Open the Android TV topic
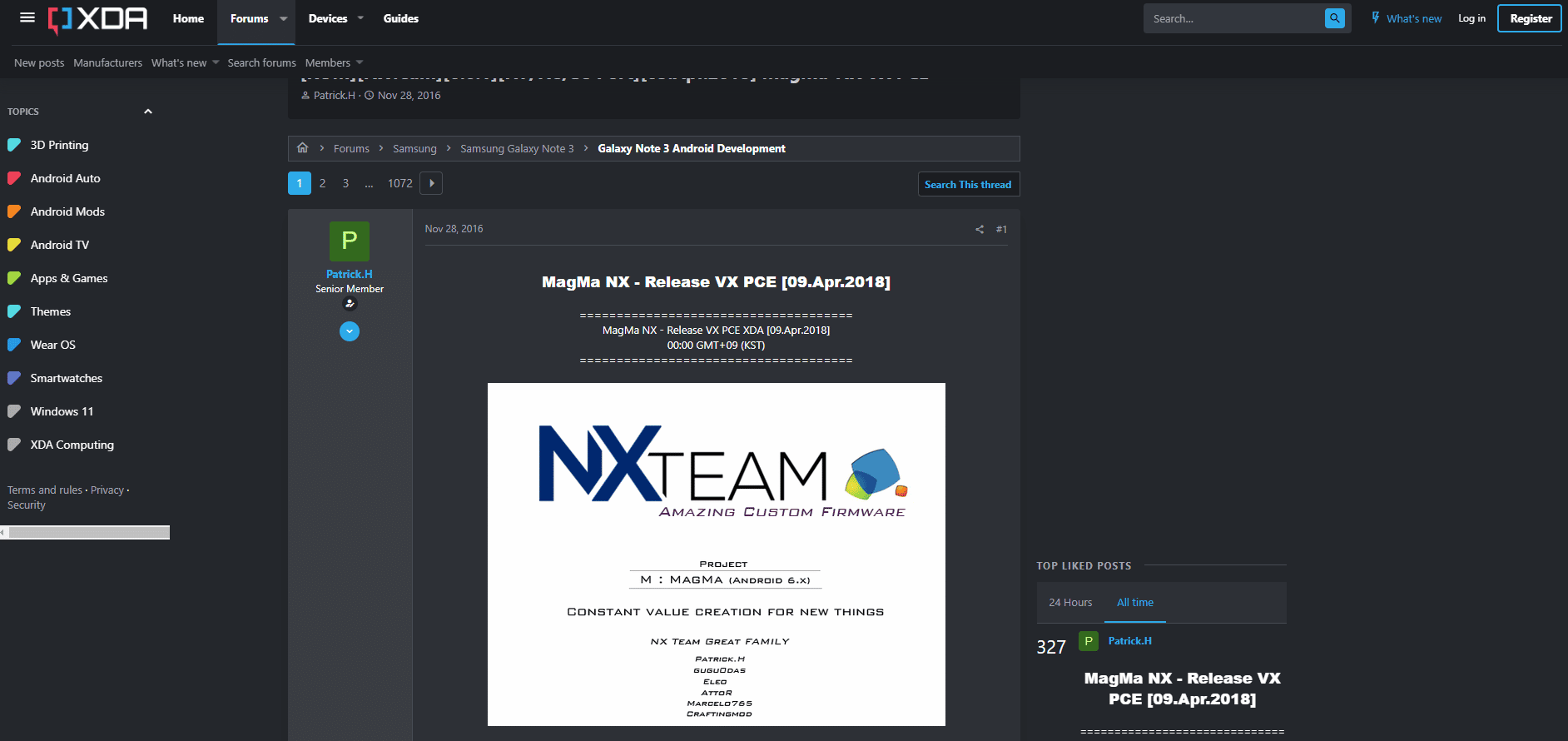Viewport: 1568px width, 741px height. coord(60,245)
